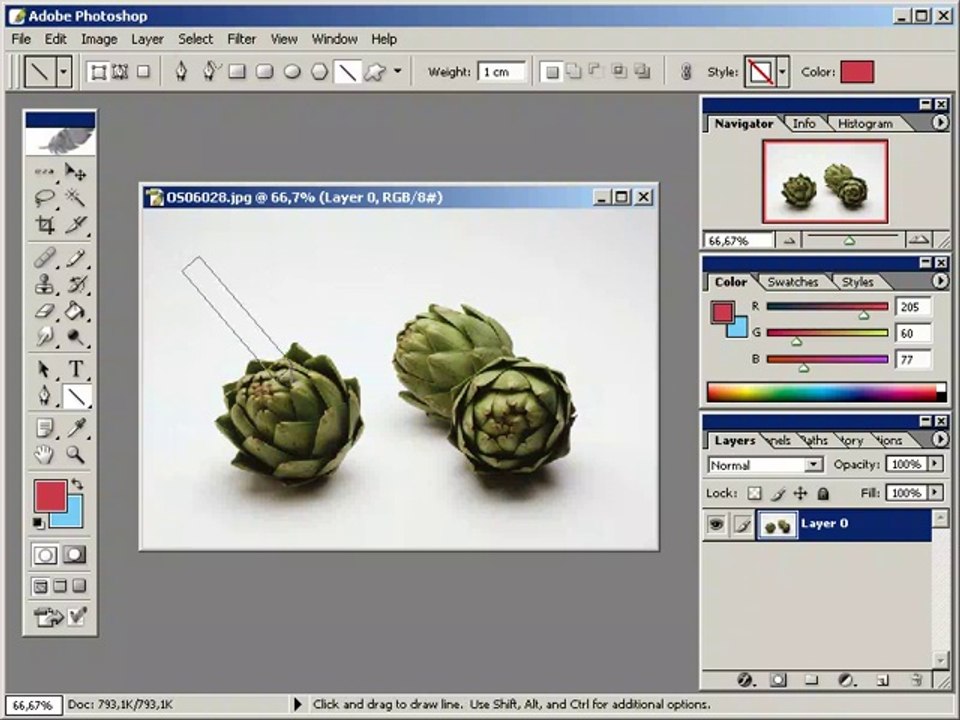Open the Normal blending mode dropdown

pos(813,465)
